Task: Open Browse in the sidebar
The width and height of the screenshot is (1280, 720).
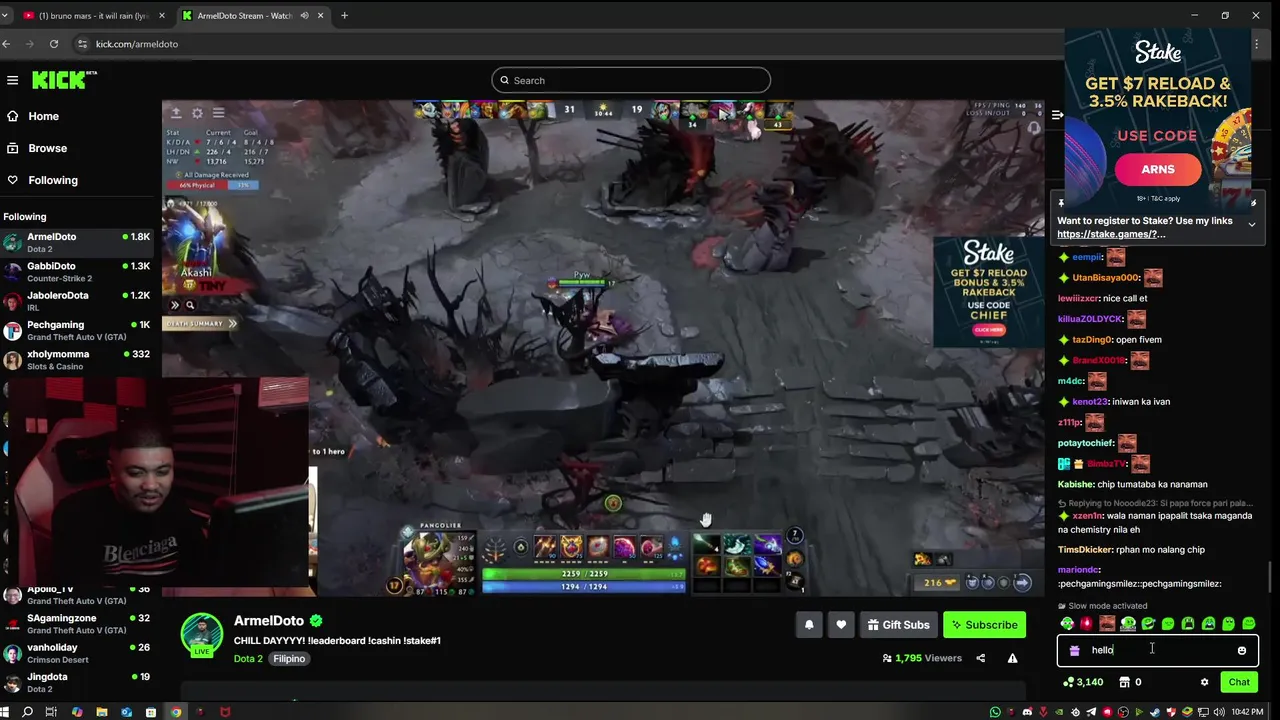Action: click(x=36, y=148)
